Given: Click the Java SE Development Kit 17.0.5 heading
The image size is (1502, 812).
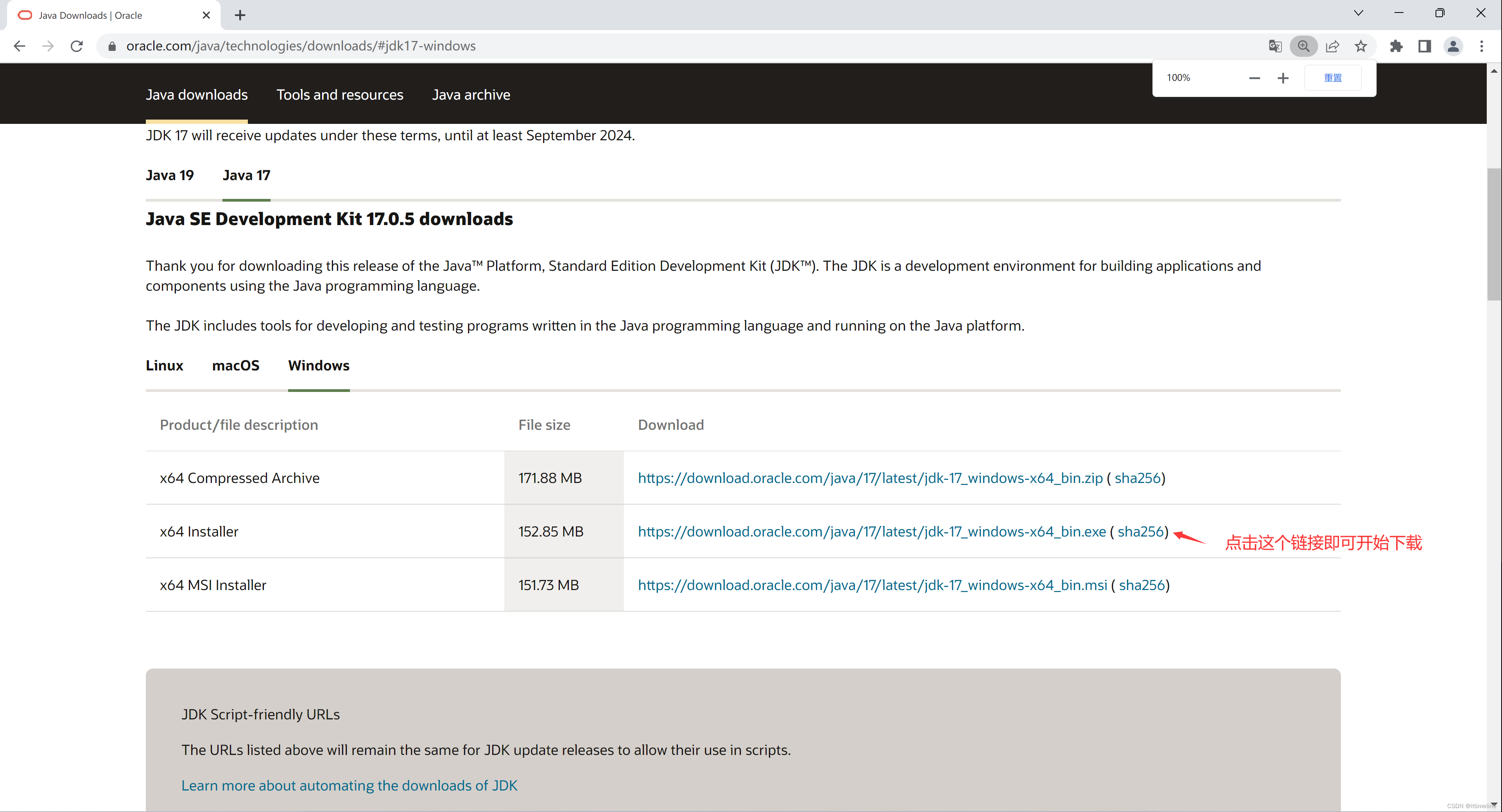Looking at the screenshot, I should pos(330,219).
